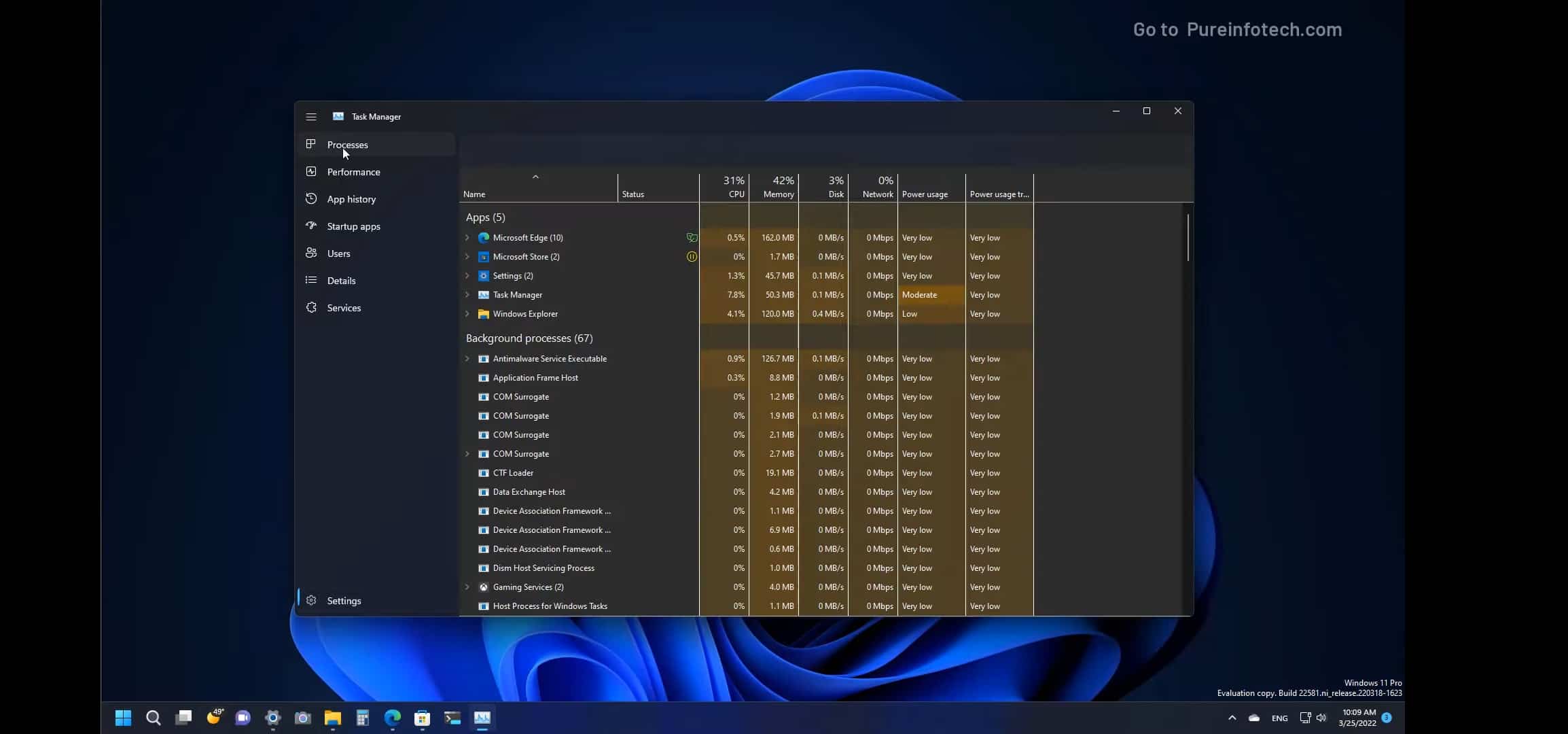Expand the Settings (2) process group
1568x734 pixels.
[x=467, y=276]
